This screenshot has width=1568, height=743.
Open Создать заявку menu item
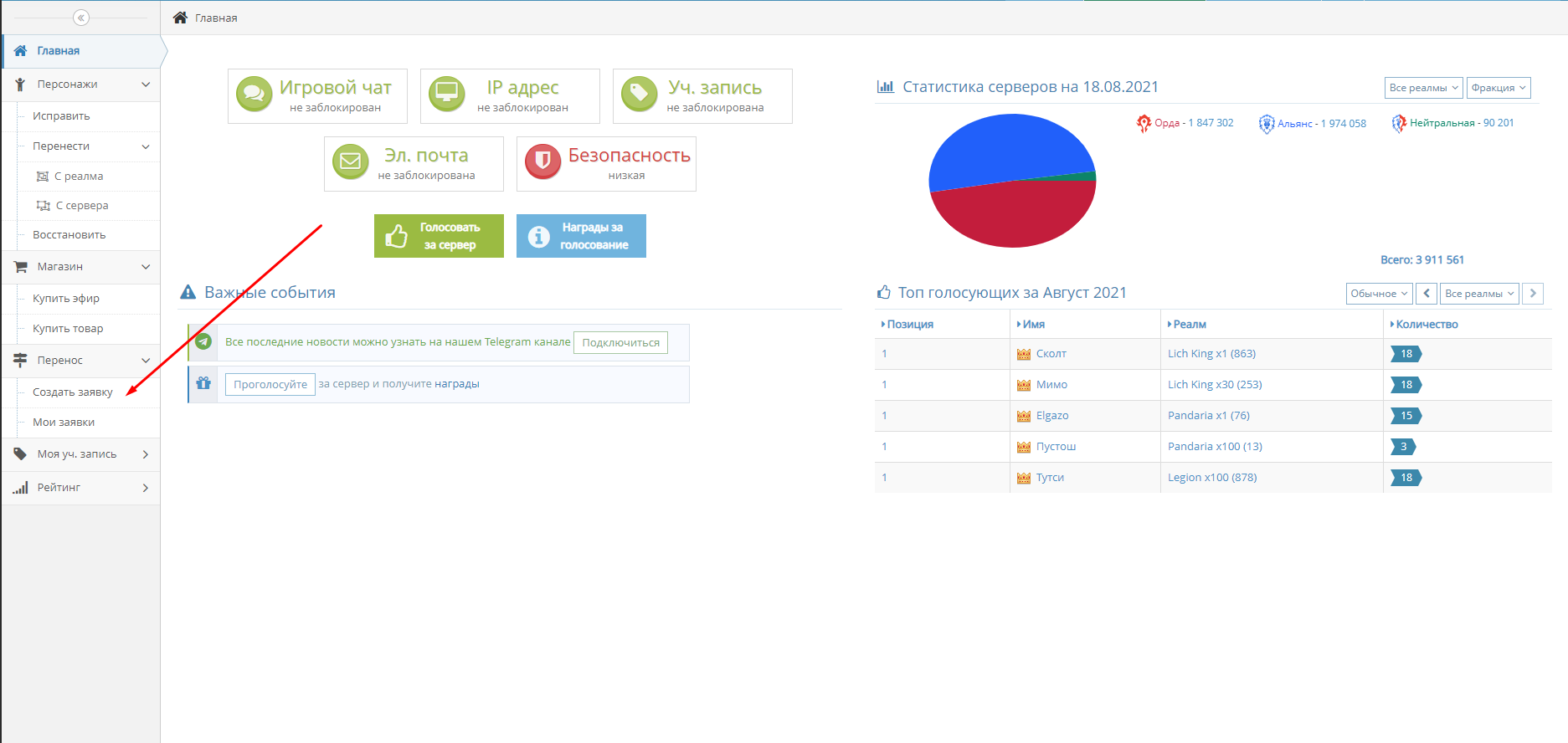pos(88,392)
